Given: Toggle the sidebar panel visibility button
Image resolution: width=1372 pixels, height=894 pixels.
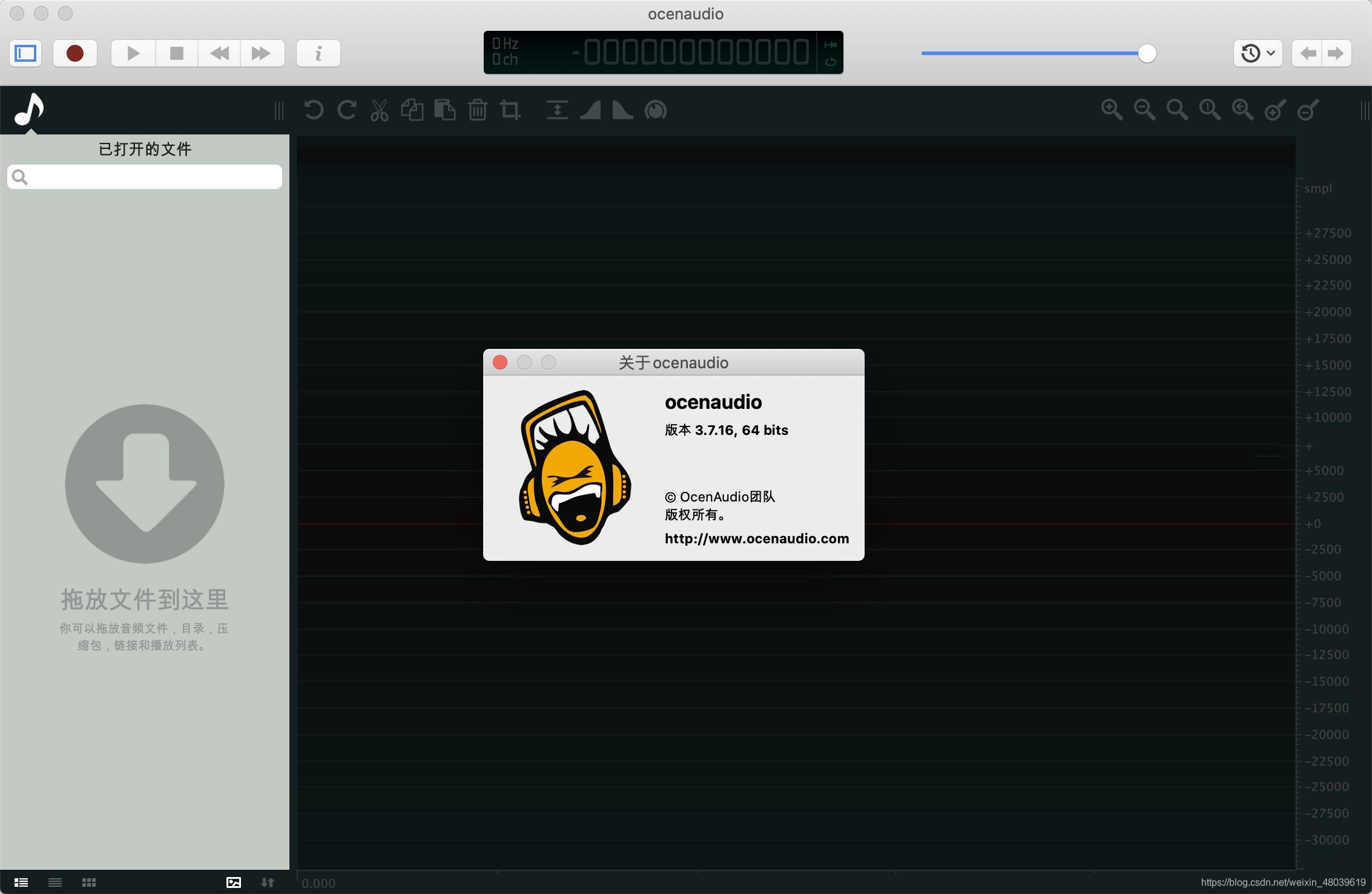Looking at the screenshot, I should point(25,53).
